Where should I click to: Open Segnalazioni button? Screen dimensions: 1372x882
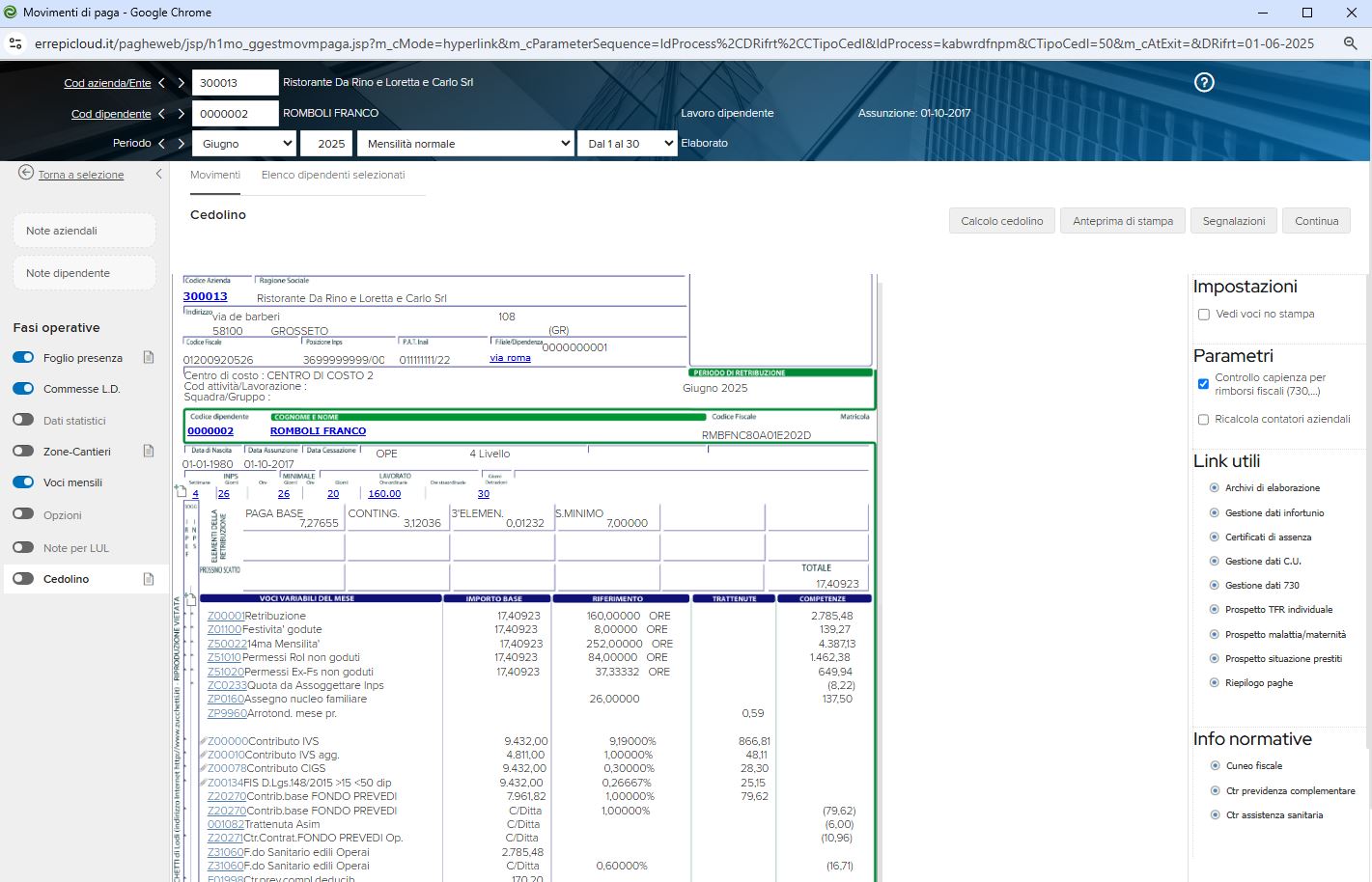pyautogui.click(x=1234, y=221)
